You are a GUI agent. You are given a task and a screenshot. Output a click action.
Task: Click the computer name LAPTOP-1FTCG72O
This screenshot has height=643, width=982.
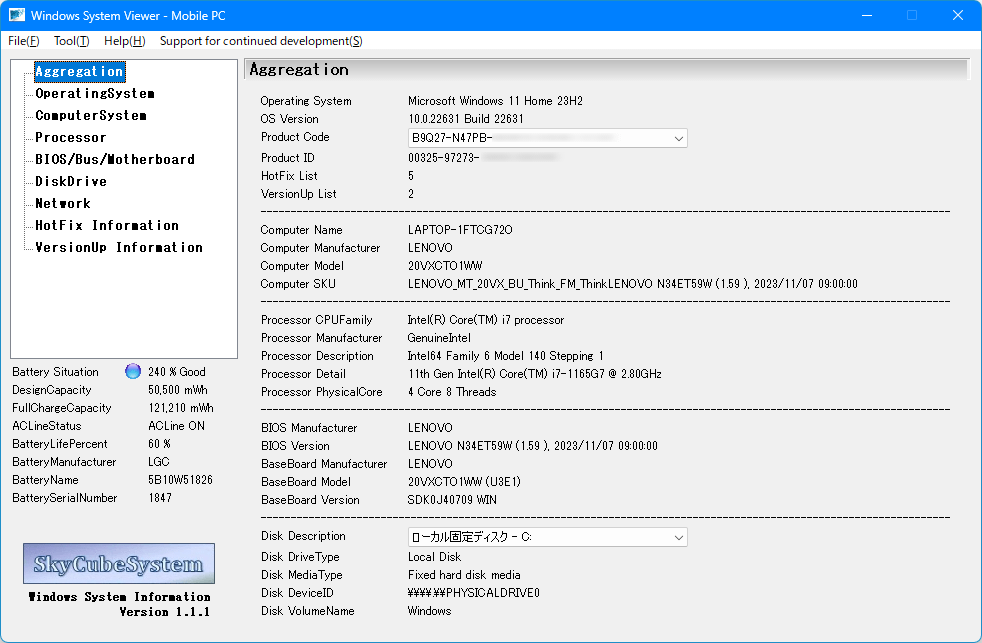click(460, 230)
